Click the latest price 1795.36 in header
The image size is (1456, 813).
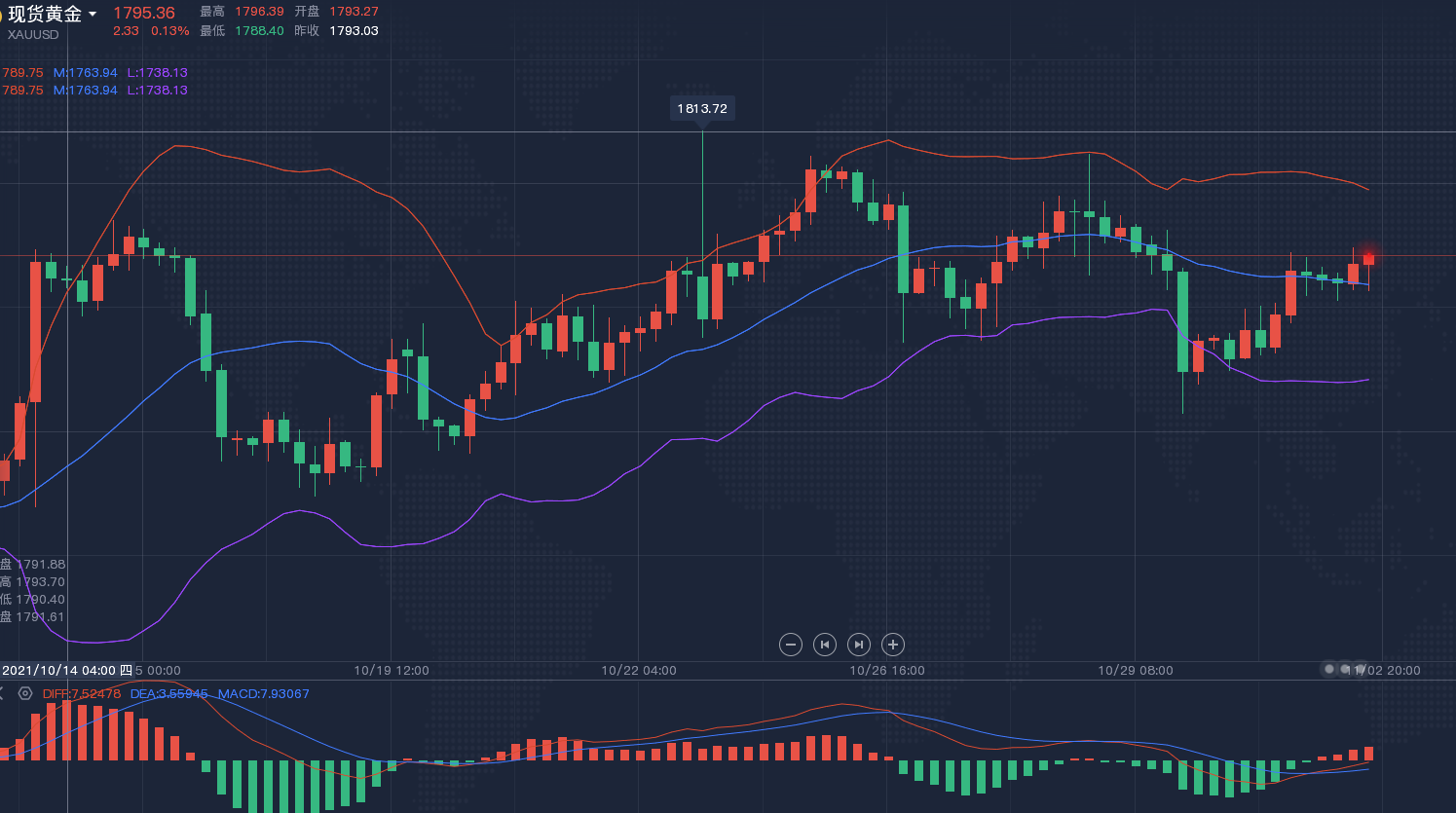tap(144, 13)
